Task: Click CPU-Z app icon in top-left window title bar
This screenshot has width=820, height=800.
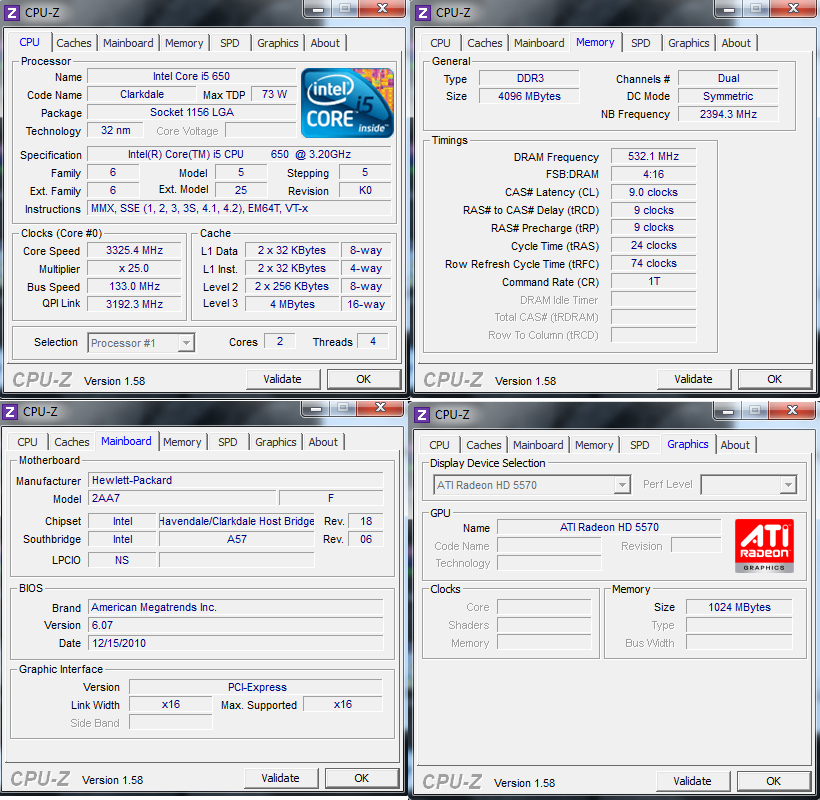Action: point(12,13)
